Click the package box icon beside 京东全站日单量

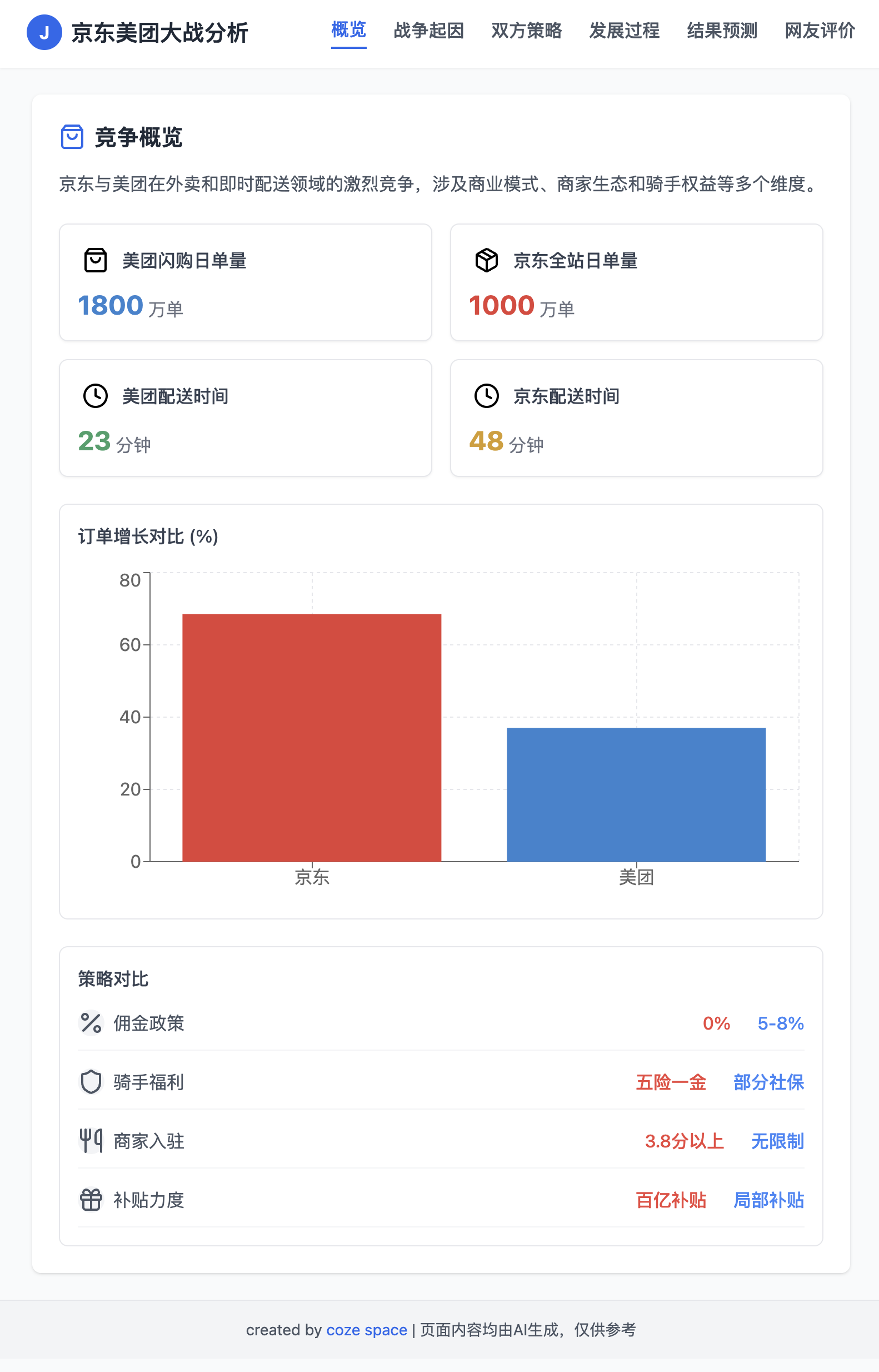tap(486, 260)
